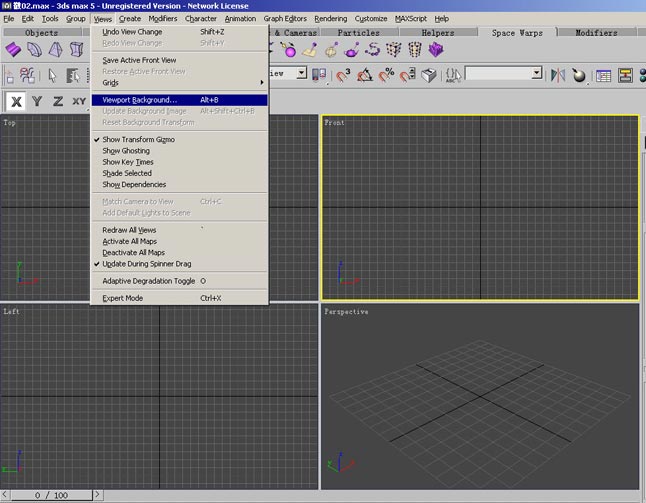
Task: Choose Viewport Background menu item
Action: click(x=180, y=100)
